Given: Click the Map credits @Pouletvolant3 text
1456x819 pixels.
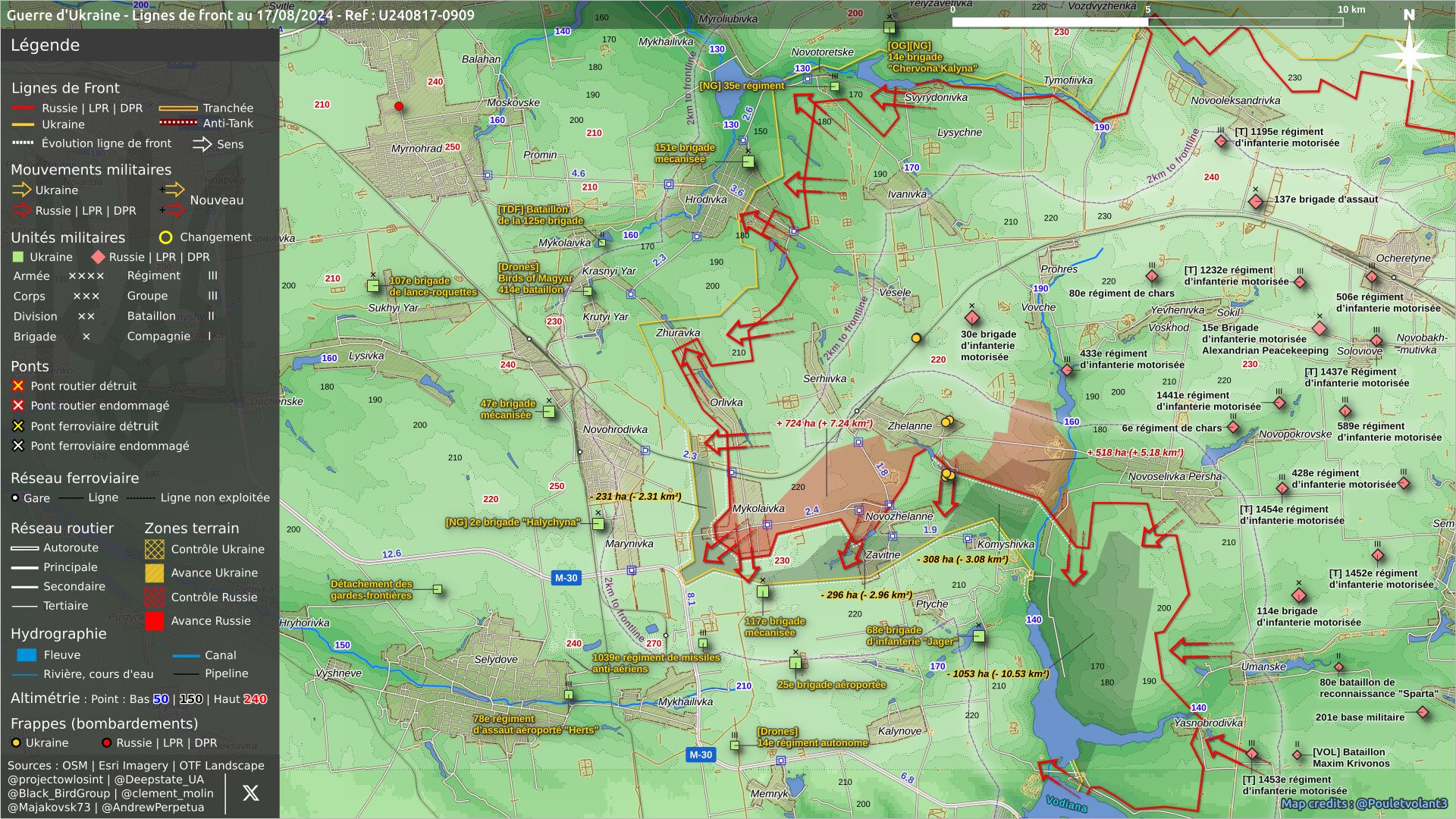Looking at the screenshot, I should [x=1363, y=804].
